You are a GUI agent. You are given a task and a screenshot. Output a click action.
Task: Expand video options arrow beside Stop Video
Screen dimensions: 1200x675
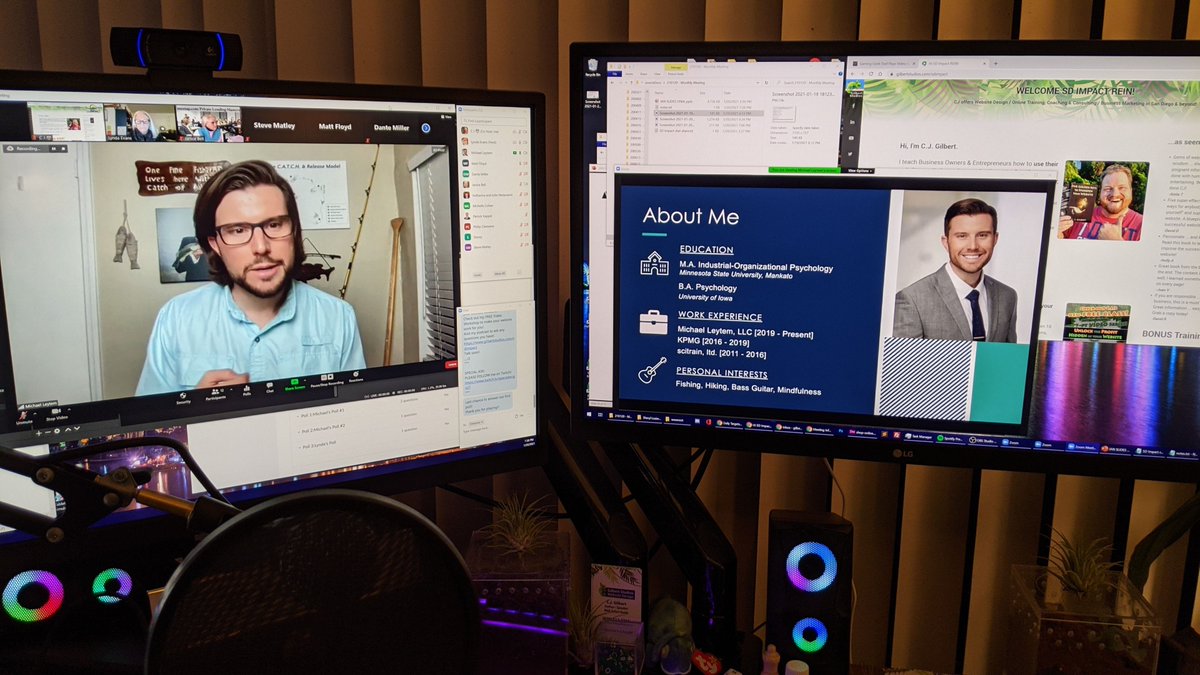[69, 408]
